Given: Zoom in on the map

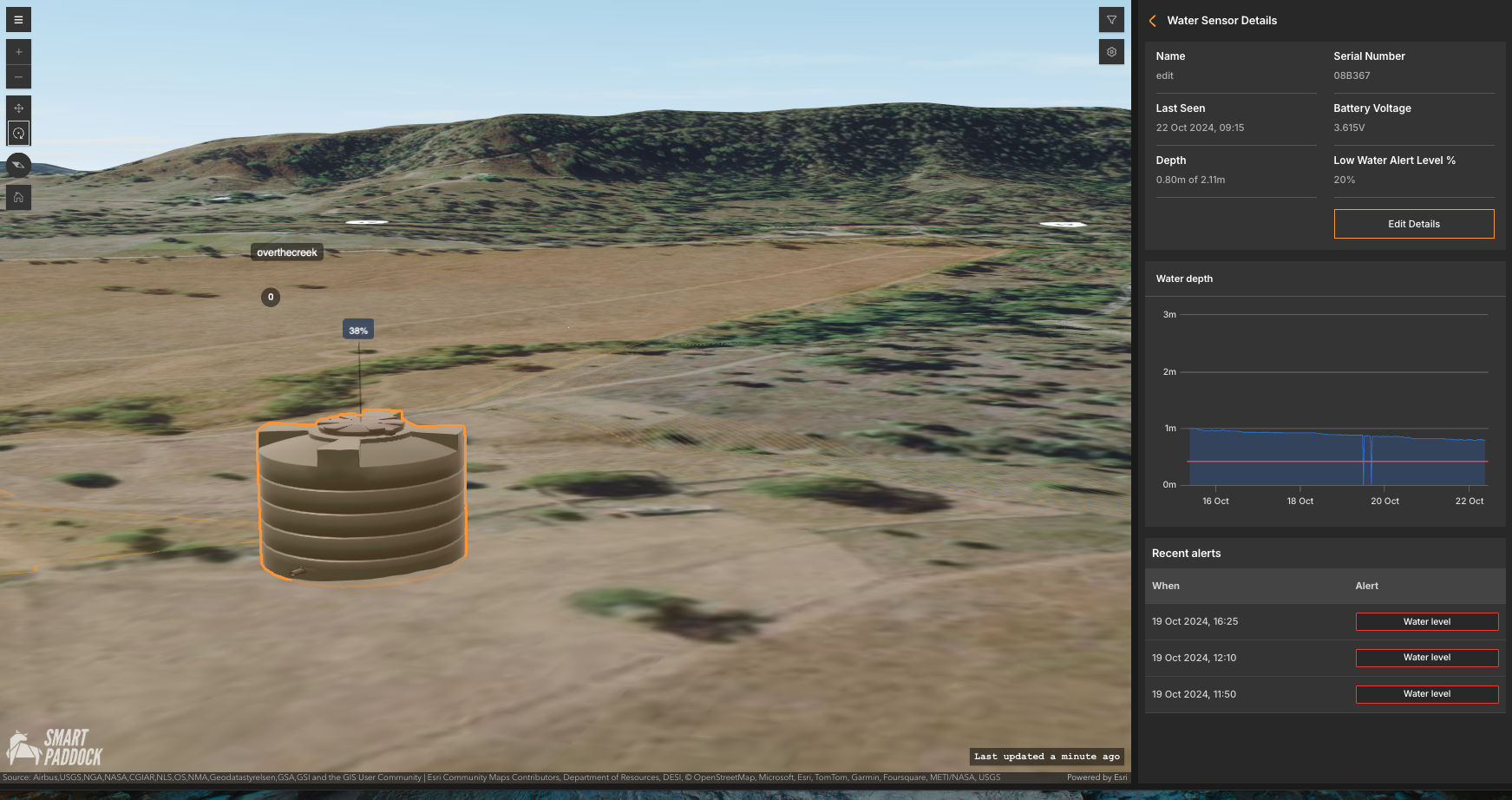Looking at the screenshot, I should pos(18,52).
